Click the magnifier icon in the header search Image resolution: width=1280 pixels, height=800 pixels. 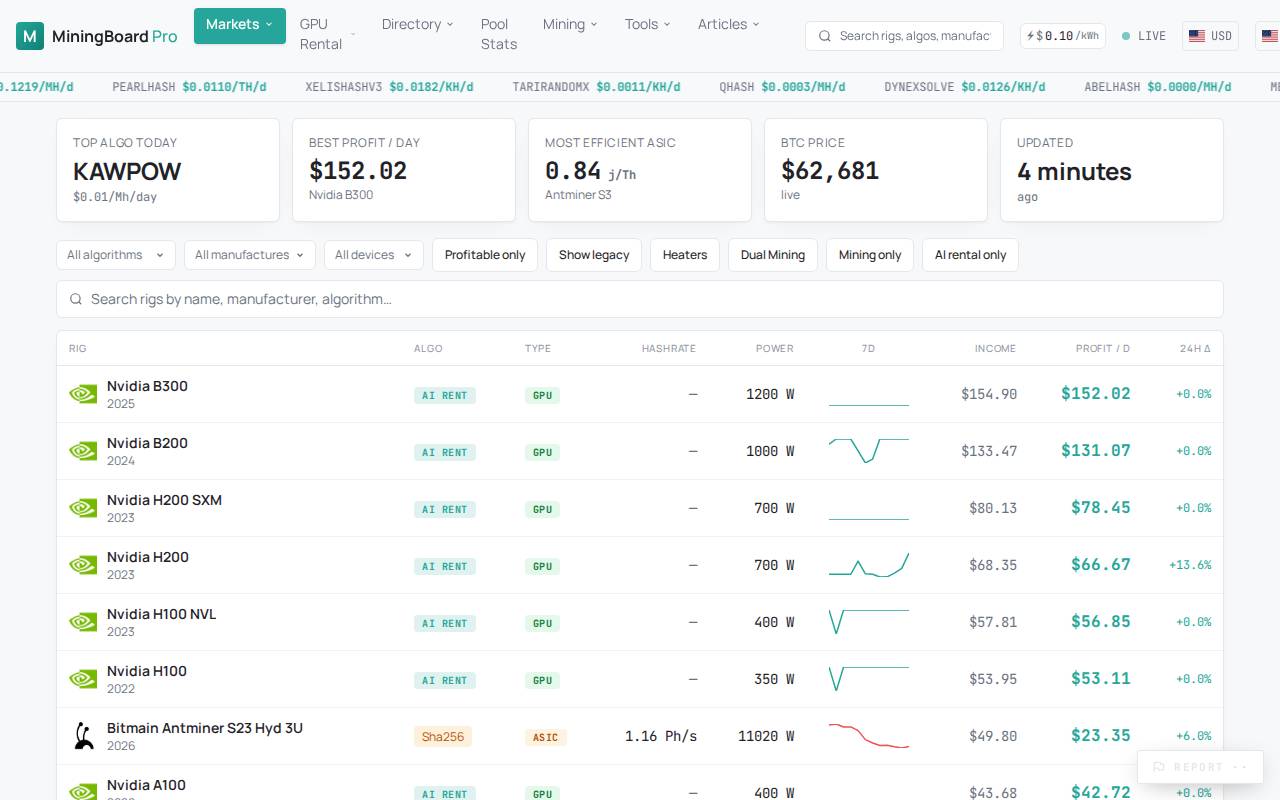(825, 36)
